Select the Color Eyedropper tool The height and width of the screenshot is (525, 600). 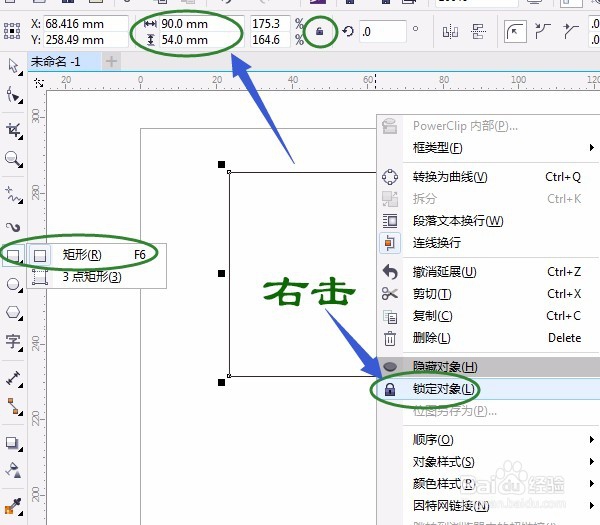click(12, 506)
